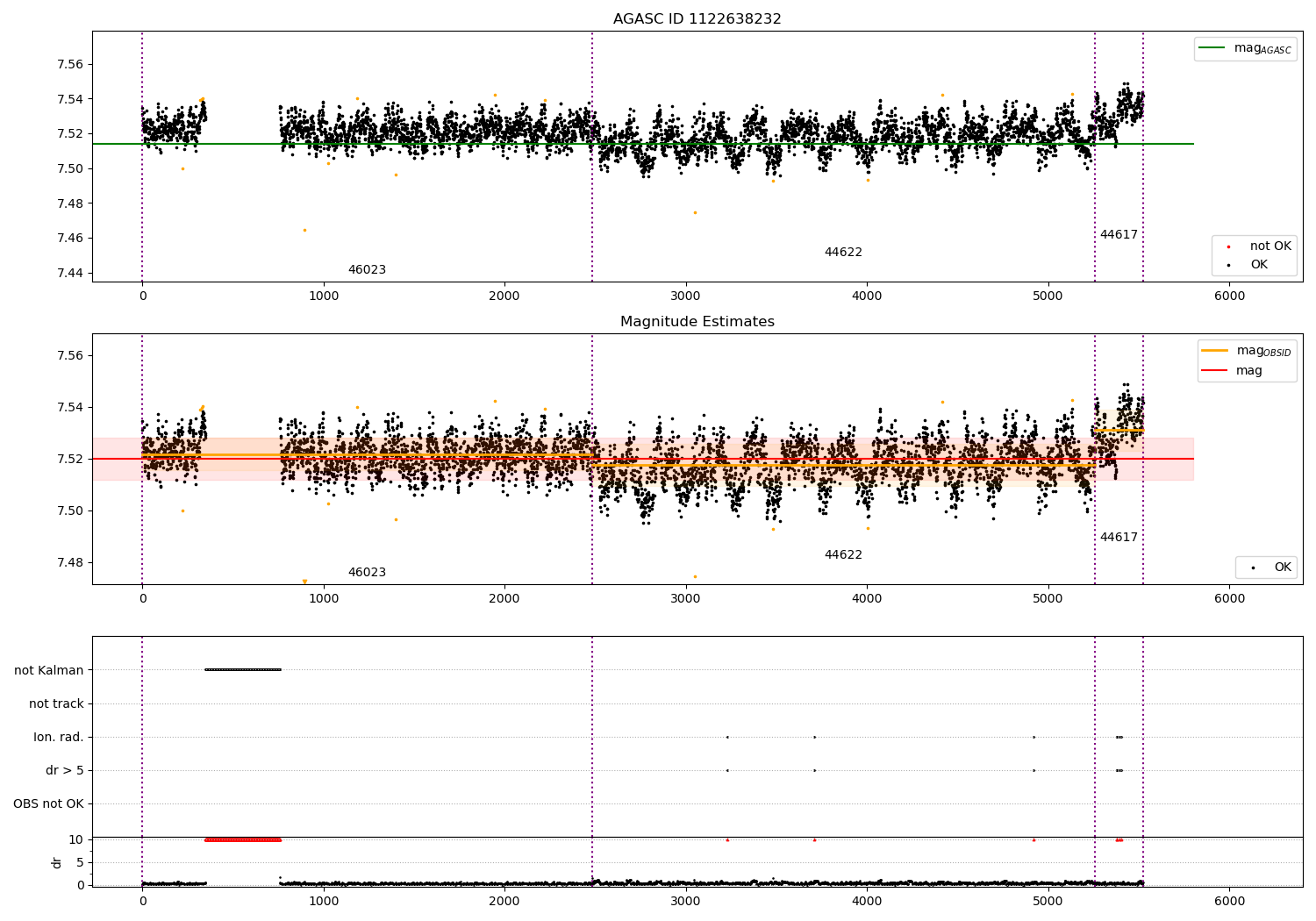Click the red not-Kalman dr marker band

[243, 839]
